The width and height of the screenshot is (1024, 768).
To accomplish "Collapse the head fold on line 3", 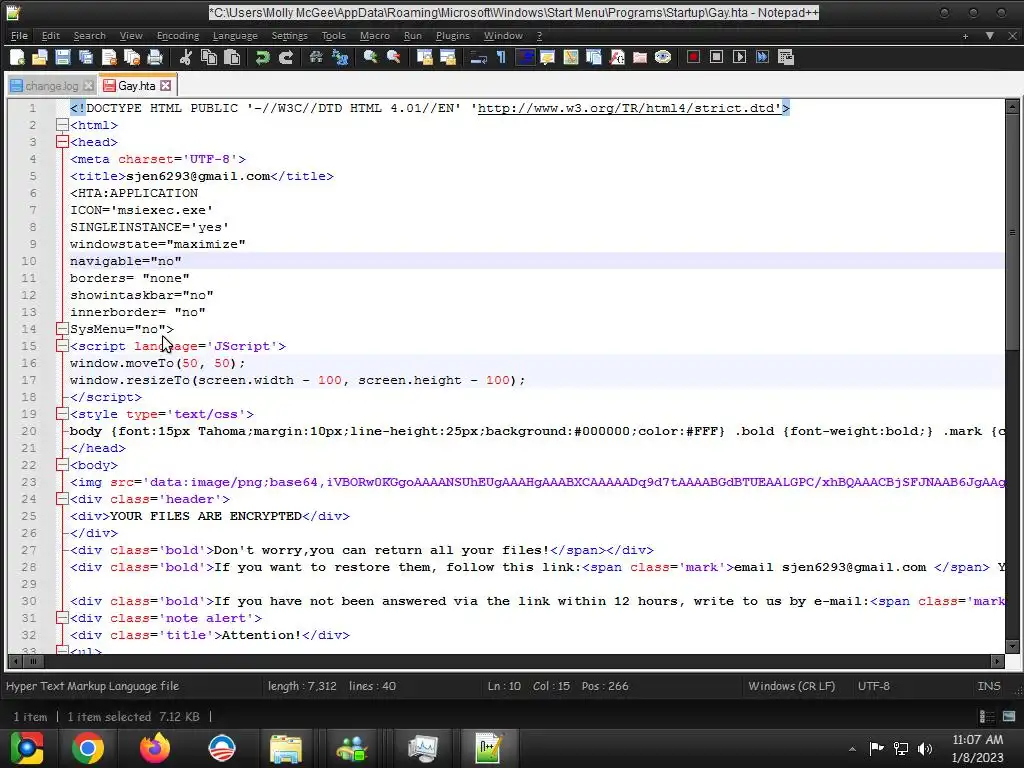I will point(62,142).
